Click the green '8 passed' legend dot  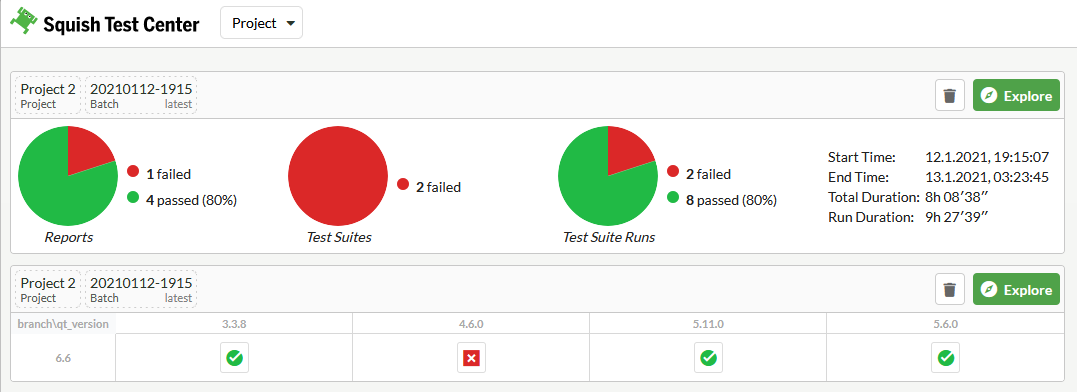(674, 200)
